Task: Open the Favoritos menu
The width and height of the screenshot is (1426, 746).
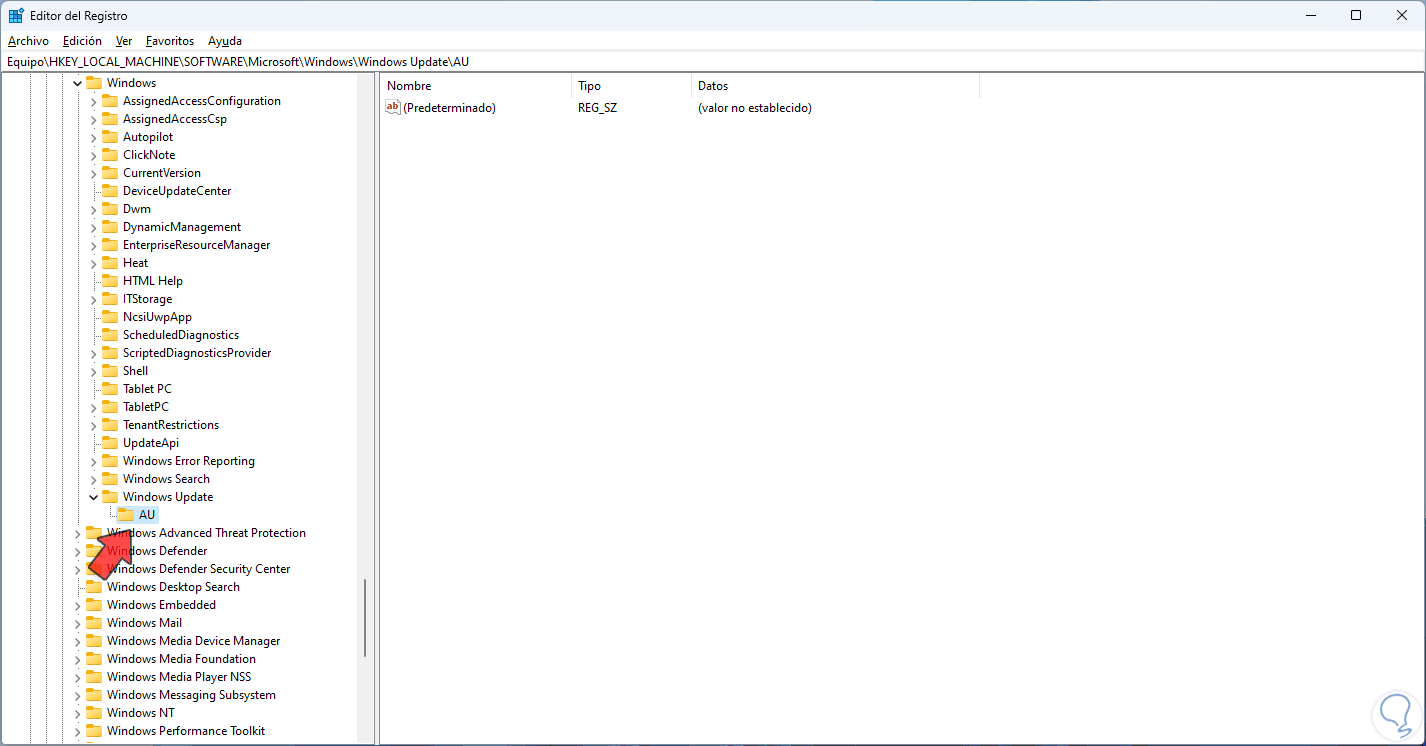Action: pyautogui.click(x=170, y=41)
